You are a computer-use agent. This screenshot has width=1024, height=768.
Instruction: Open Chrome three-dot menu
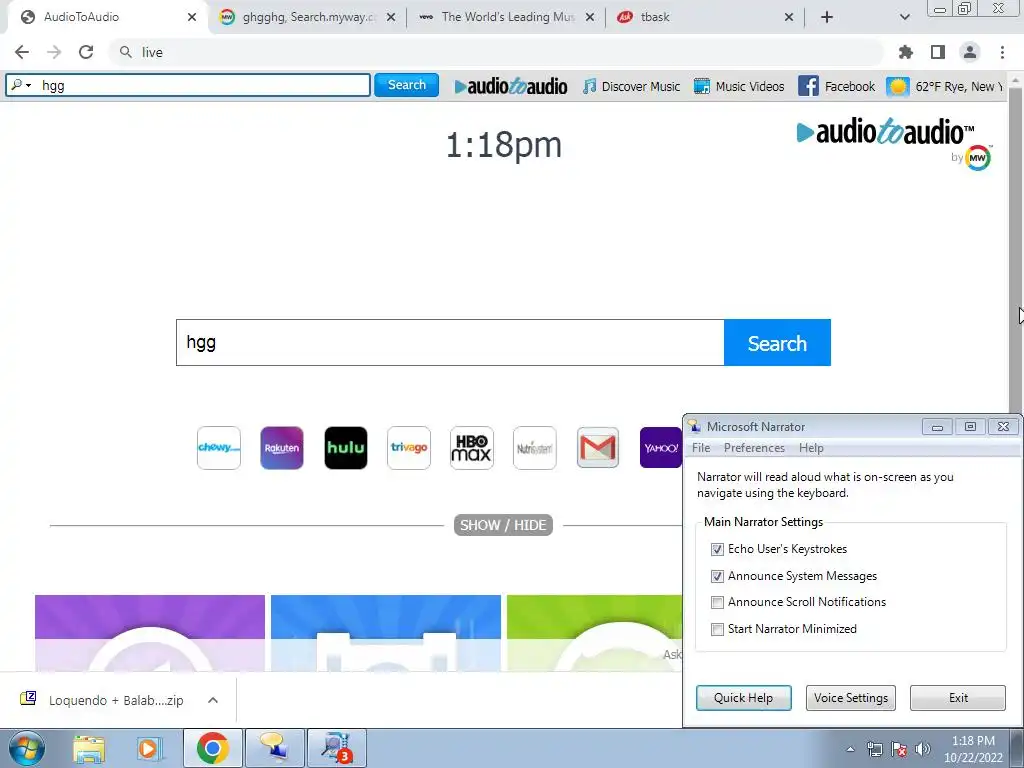(x=1002, y=52)
